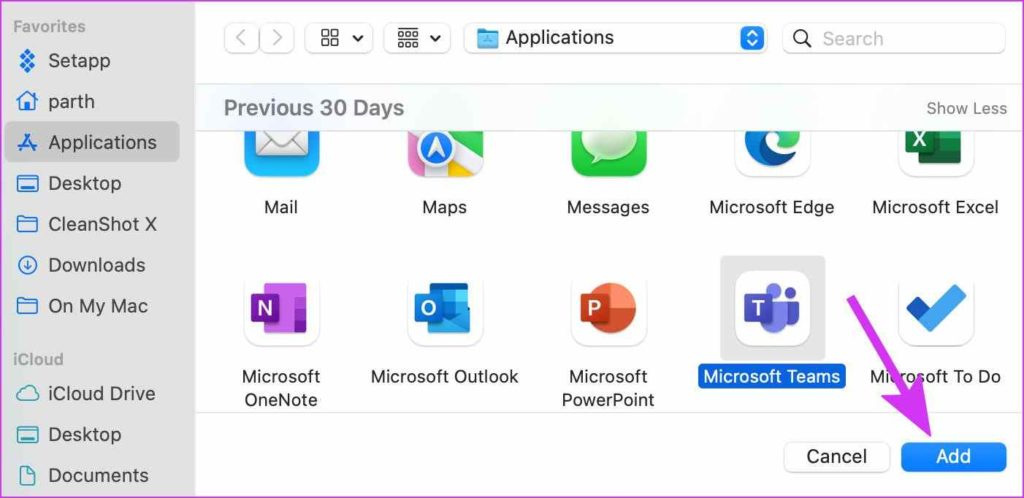The image size is (1024, 498).
Task: Select the Microsoft PowerPoint app icon
Action: (x=609, y=308)
